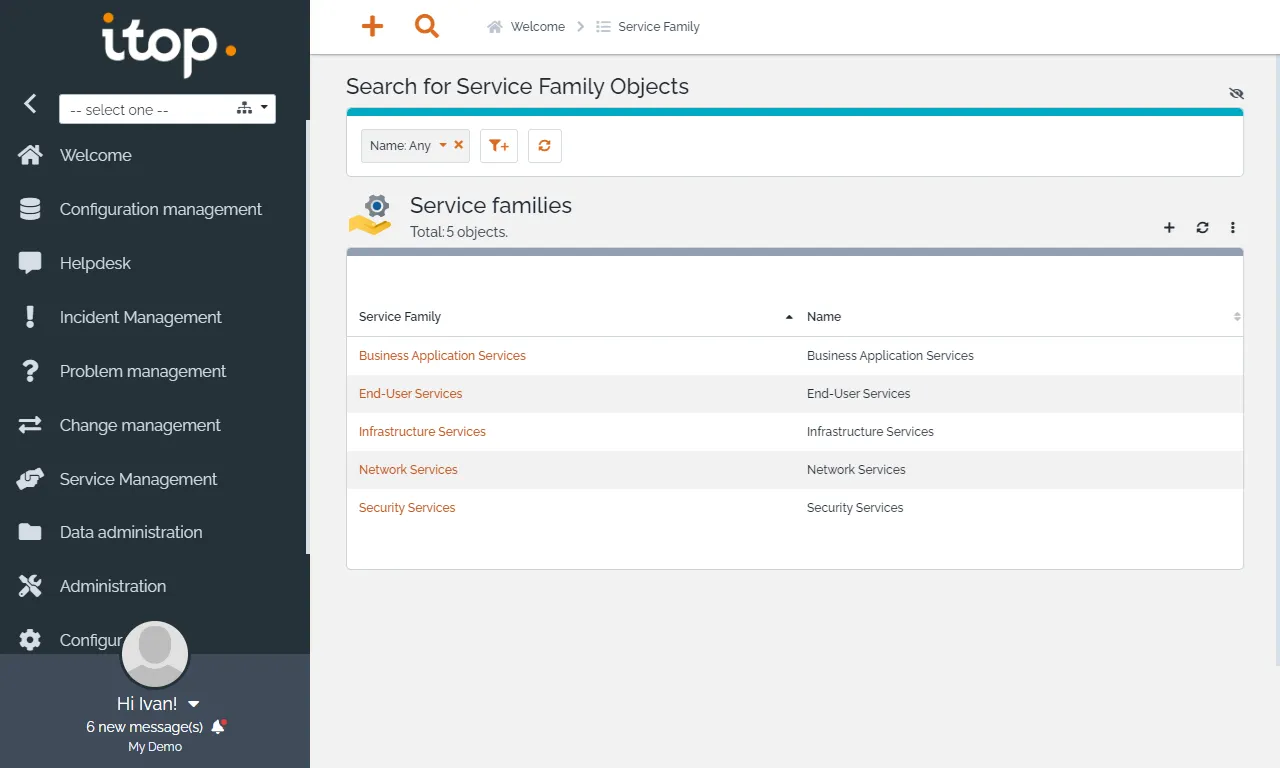Viewport: 1280px width, 768px height.
Task: Open the Configuration management menu
Action: pos(161,209)
